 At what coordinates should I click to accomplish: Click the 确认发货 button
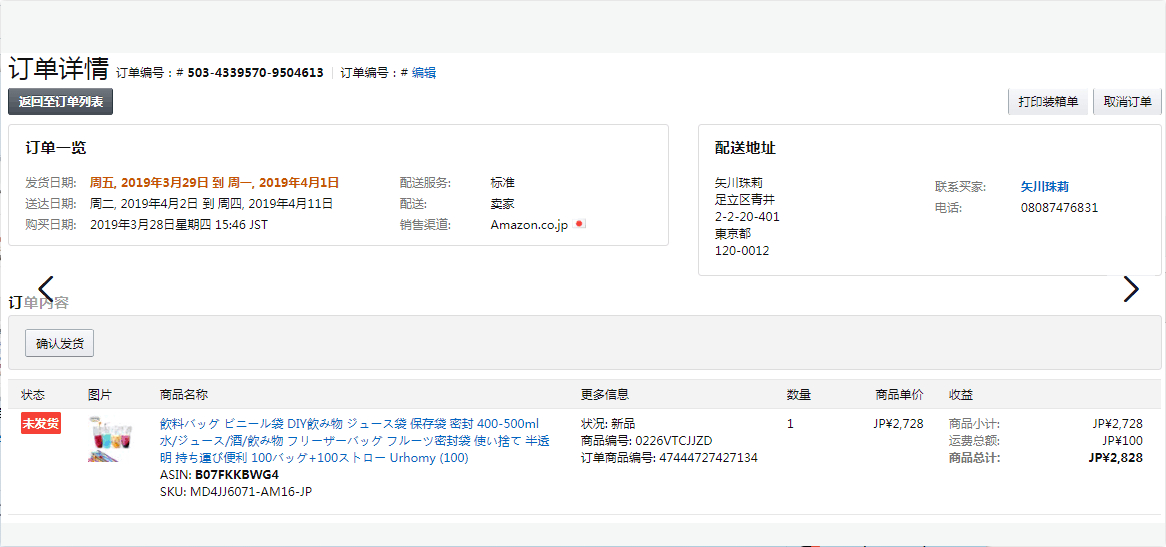[59, 343]
